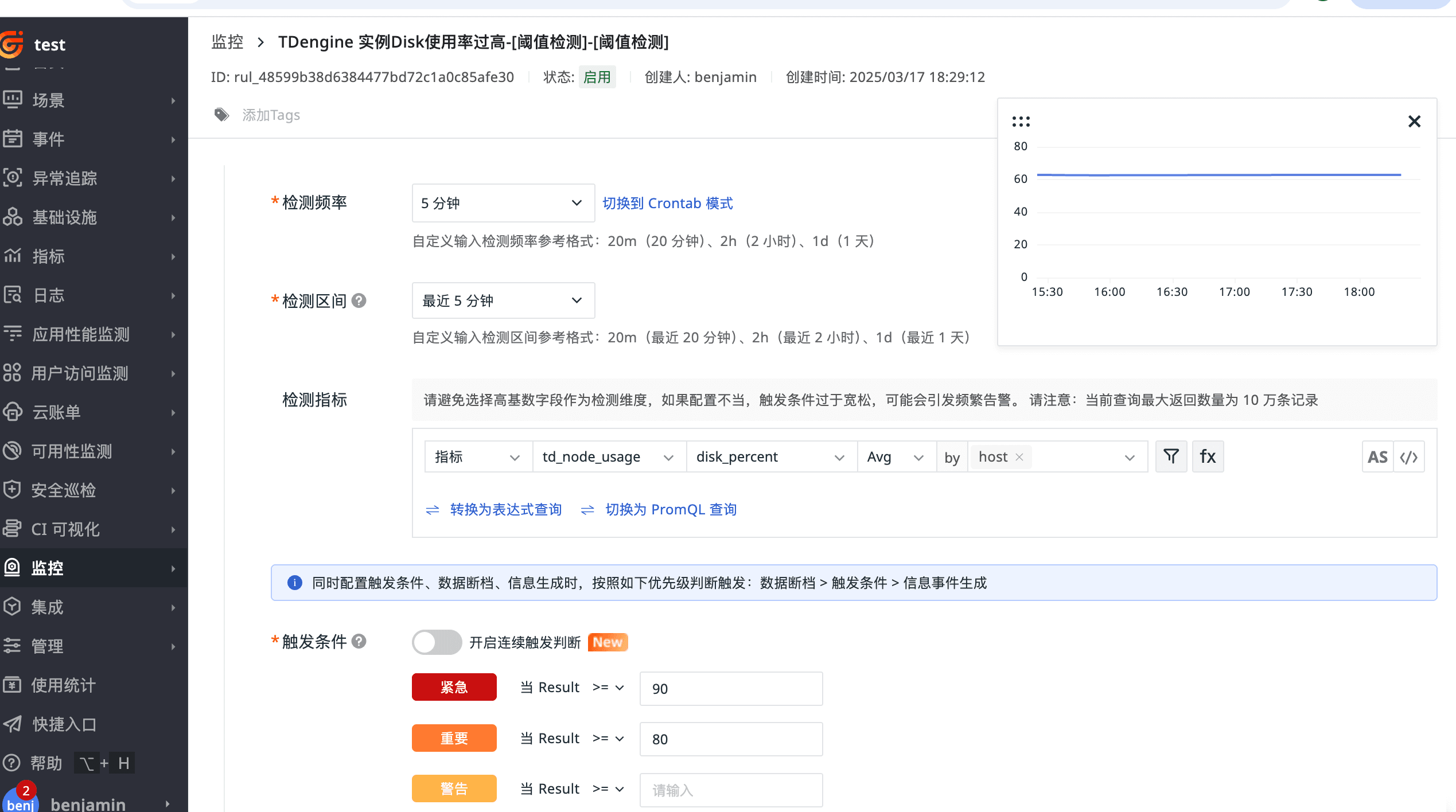The height and width of the screenshot is (812, 1456).
Task: Open the 基础设施 menu in sidebar
Action: [x=94, y=217]
